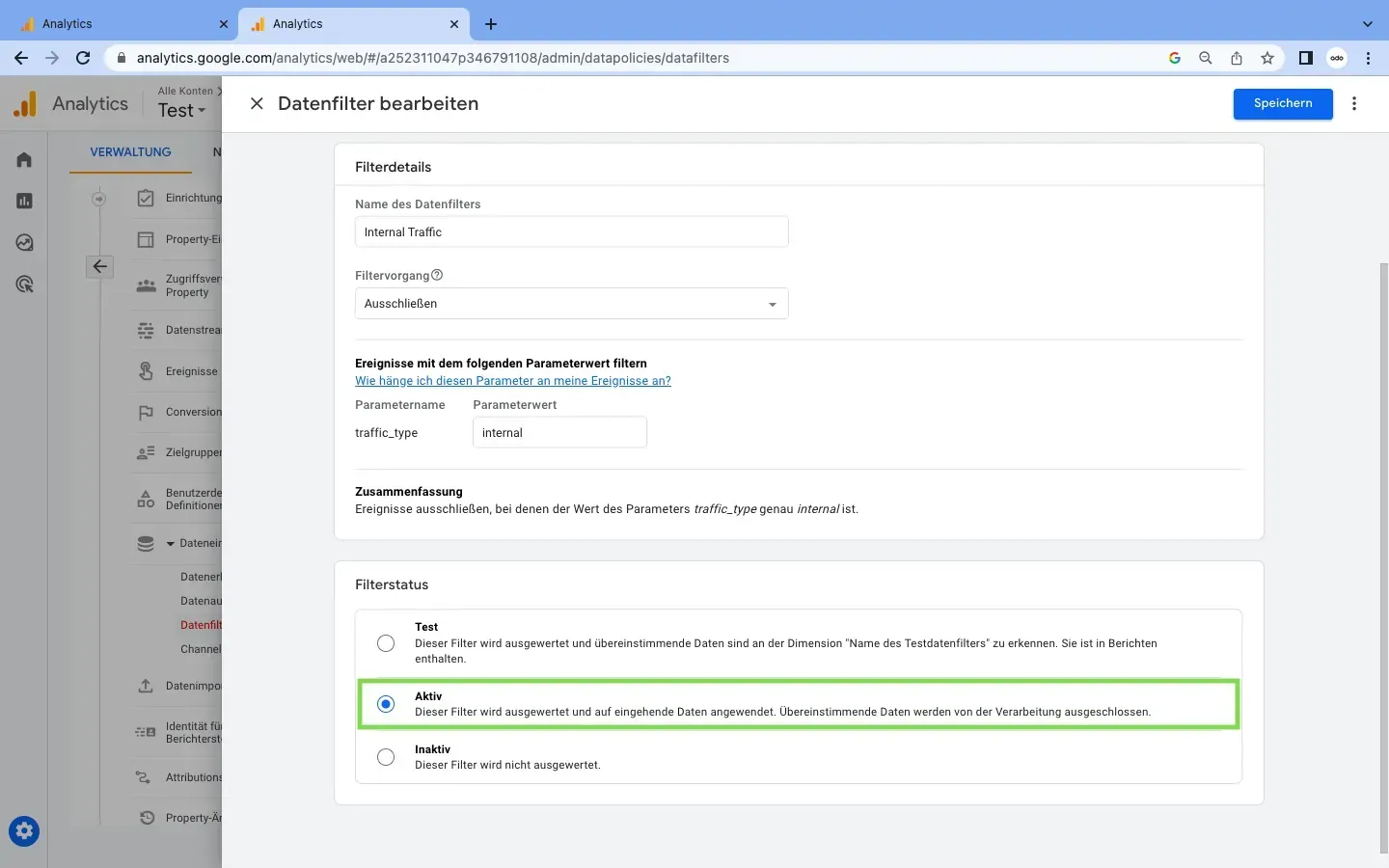Open Admin gear icon at bottom left
1389x868 pixels.
tap(24, 831)
